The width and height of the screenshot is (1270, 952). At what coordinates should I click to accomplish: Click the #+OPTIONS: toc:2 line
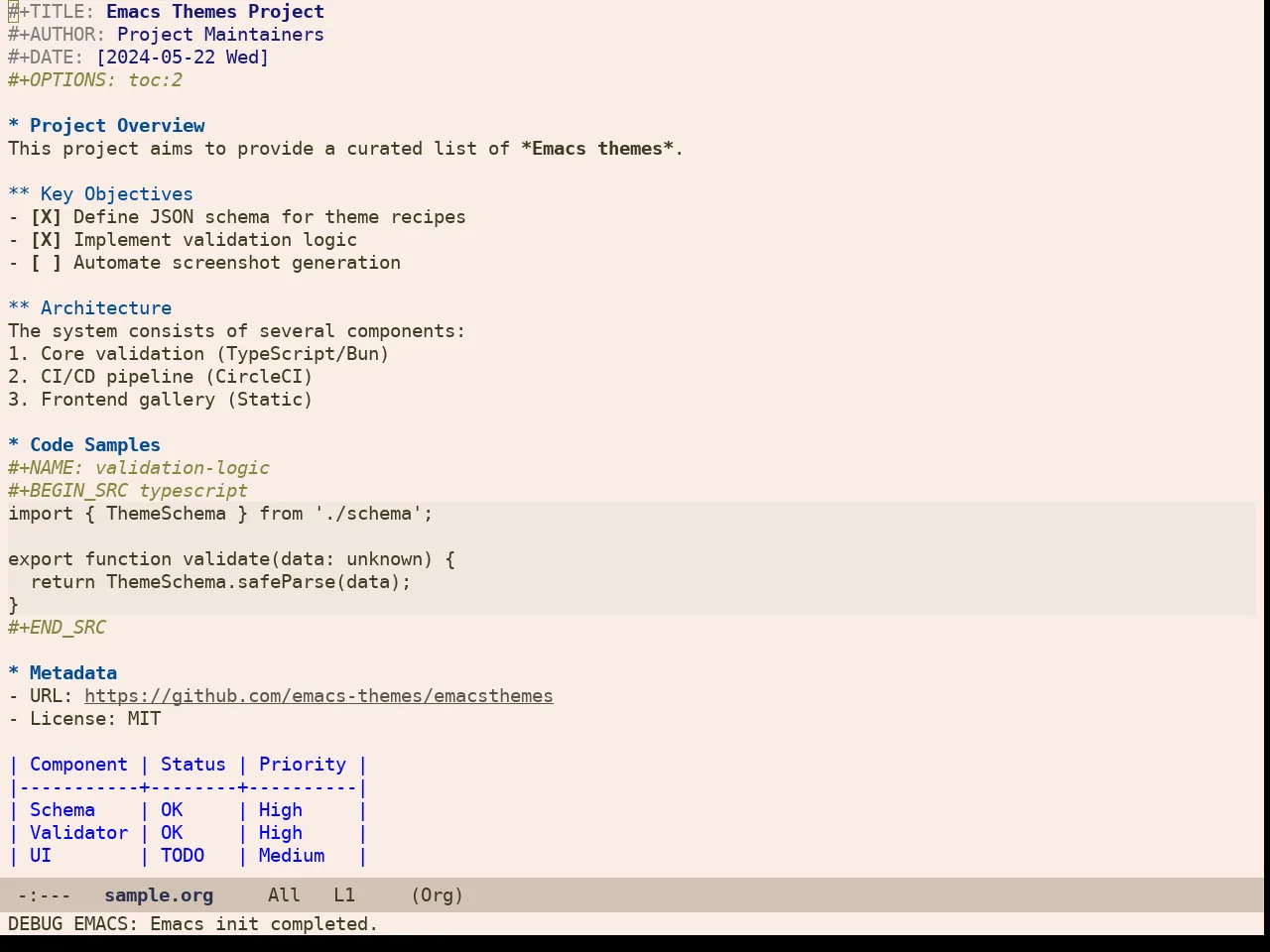[x=95, y=80]
